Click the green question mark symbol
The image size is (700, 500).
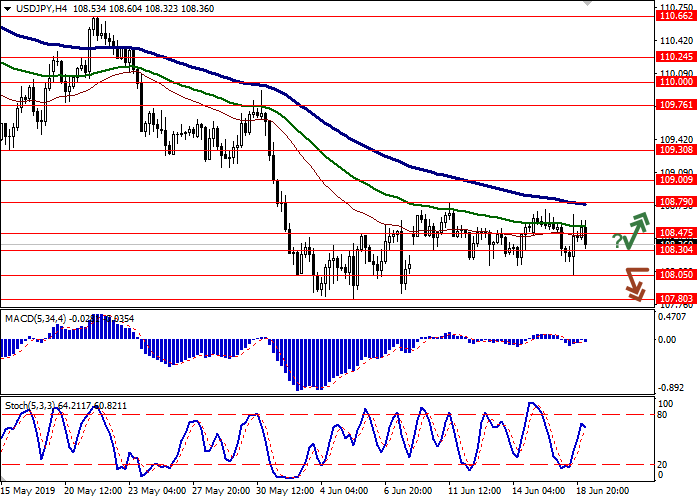(618, 240)
